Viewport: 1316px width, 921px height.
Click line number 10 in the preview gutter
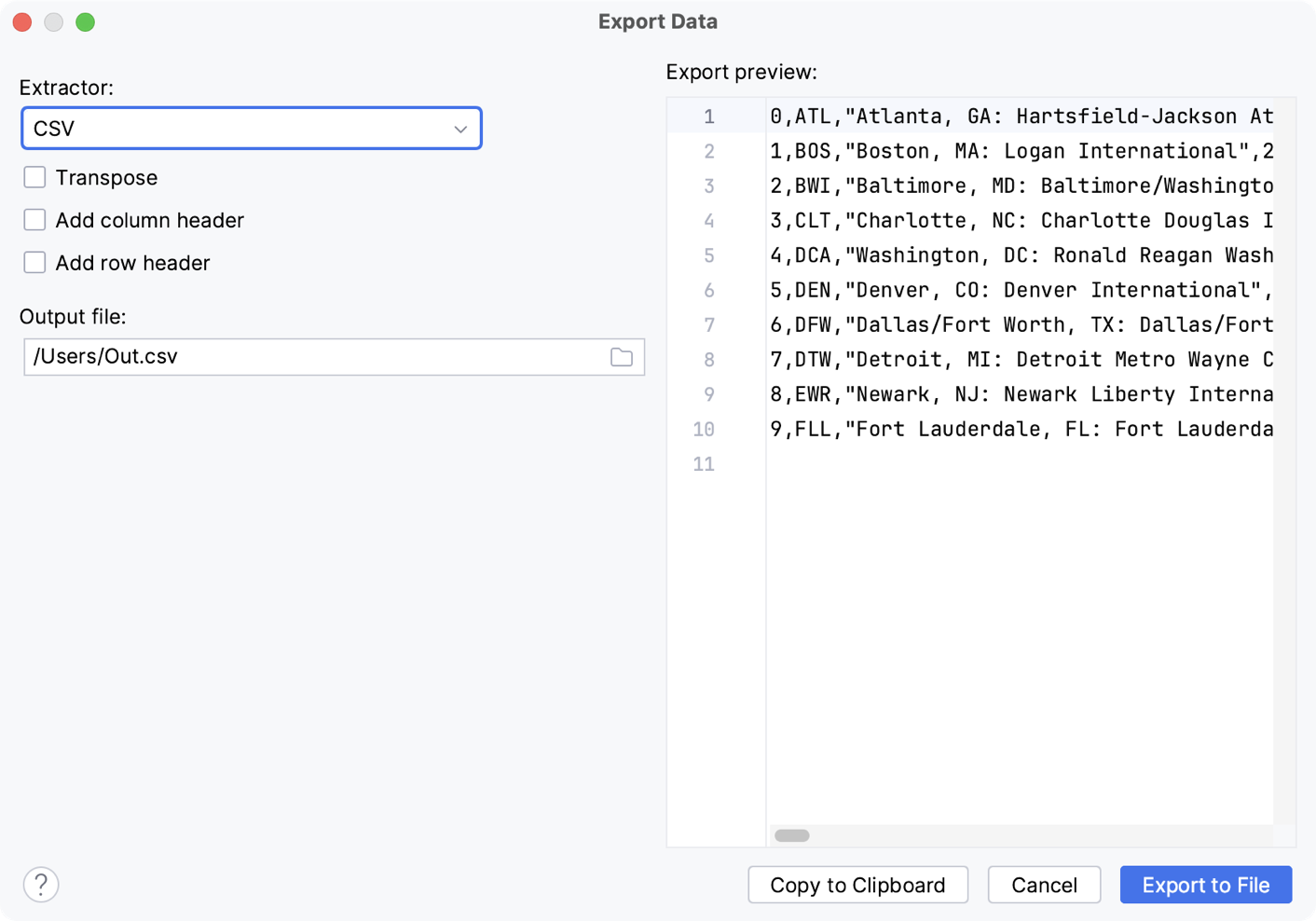704,429
